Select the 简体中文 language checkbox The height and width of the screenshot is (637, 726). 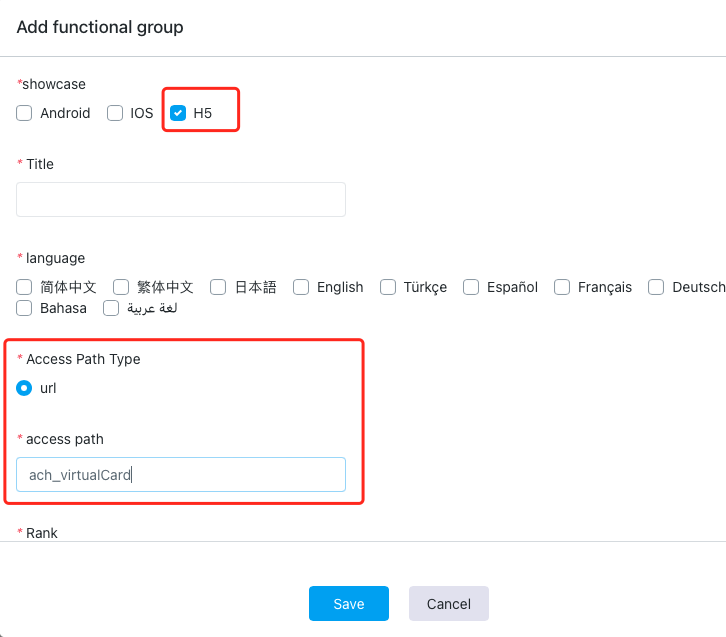click(24, 287)
